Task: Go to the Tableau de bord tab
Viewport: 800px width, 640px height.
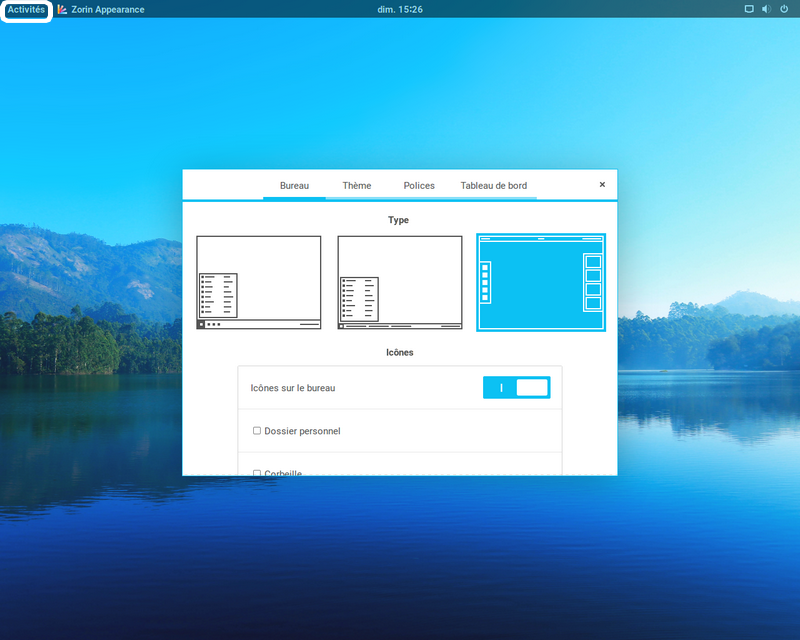Action: (x=493, y=186)
